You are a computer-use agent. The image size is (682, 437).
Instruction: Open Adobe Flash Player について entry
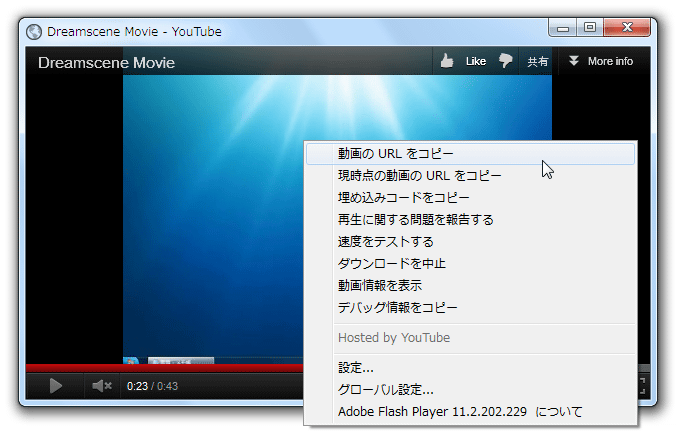point(471,411)
